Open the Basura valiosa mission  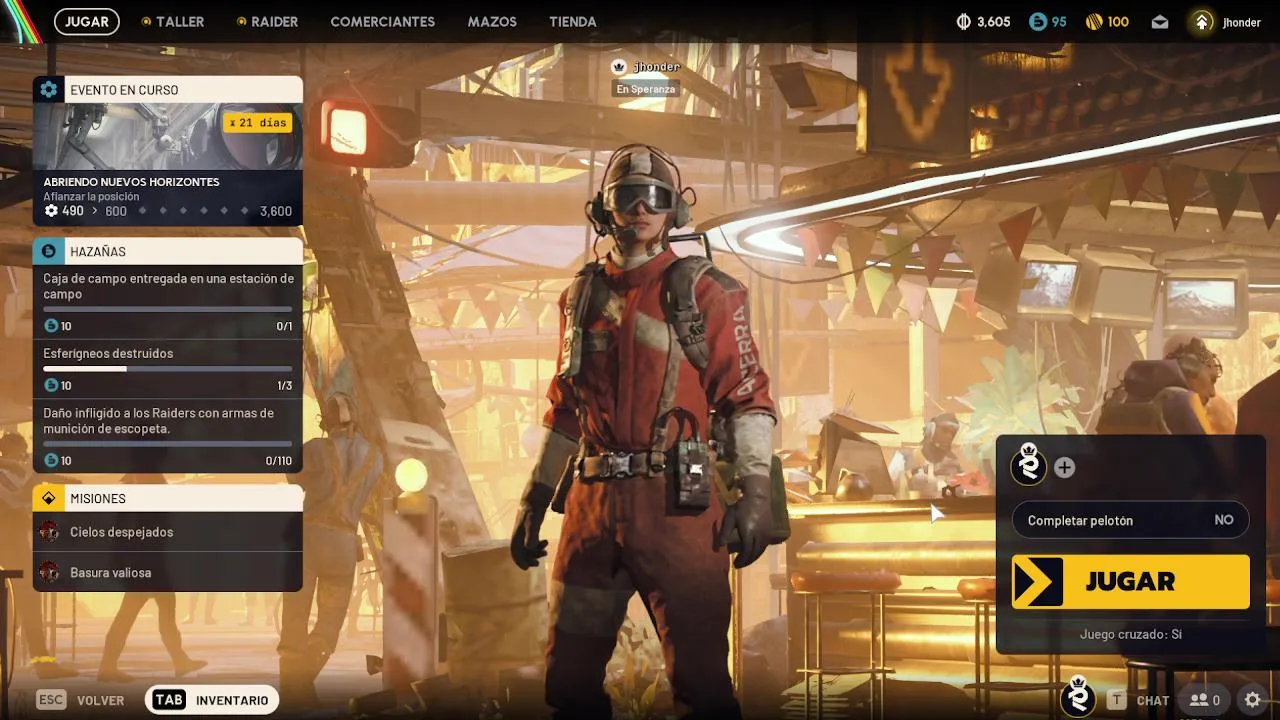pos(168,573)
